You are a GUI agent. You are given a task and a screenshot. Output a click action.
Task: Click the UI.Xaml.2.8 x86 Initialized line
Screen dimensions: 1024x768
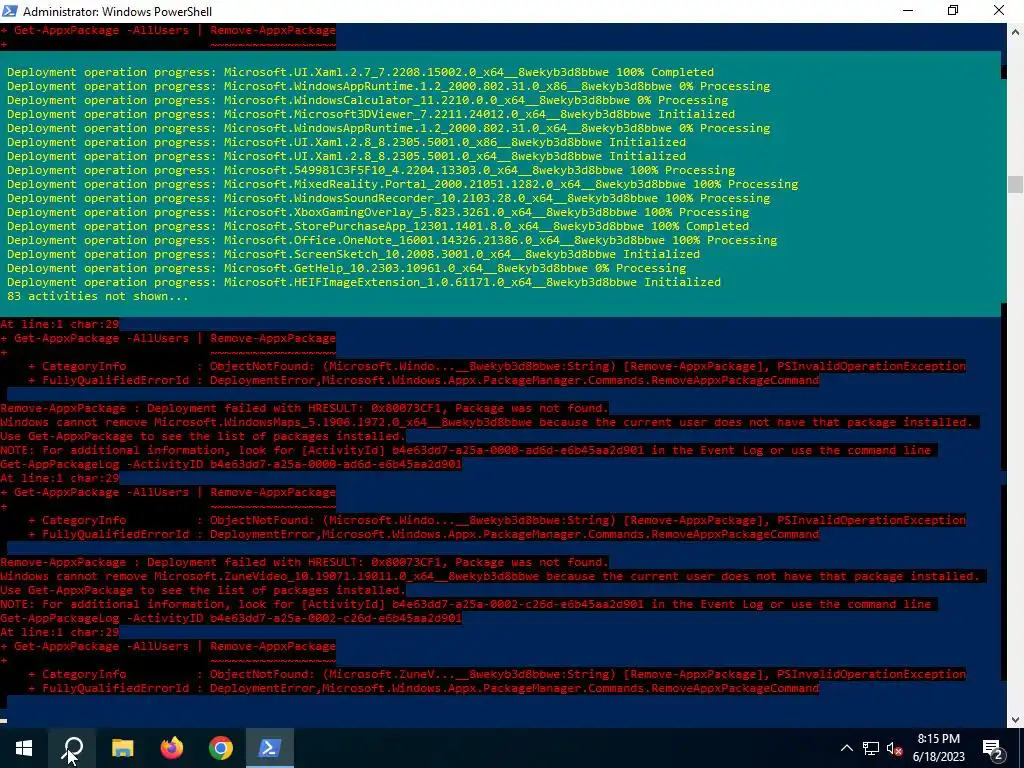pyautogui.click(x=346, y=142)
